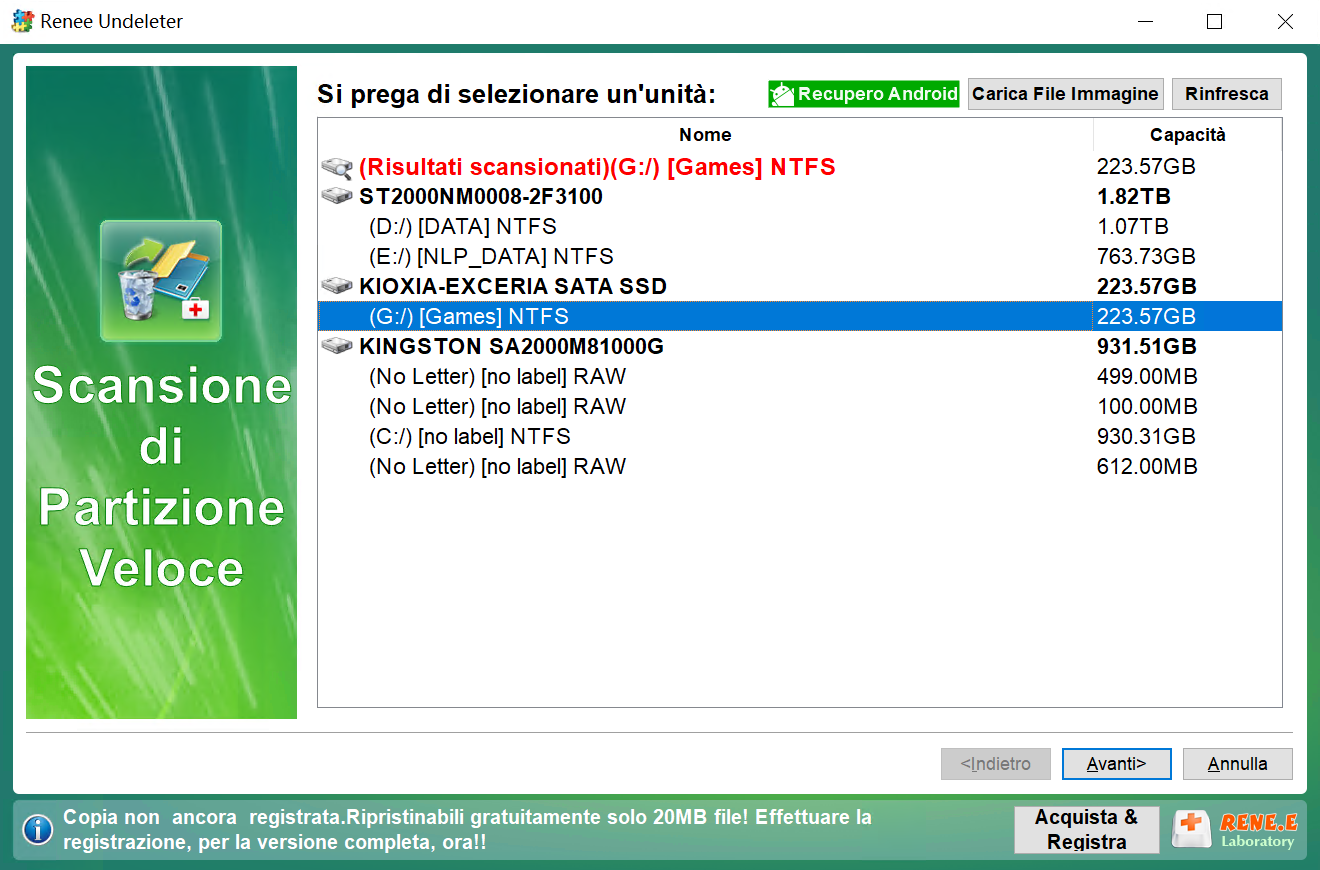Click the Recupero Android button
Screen dimensions: 1320x870
[864, 94]
